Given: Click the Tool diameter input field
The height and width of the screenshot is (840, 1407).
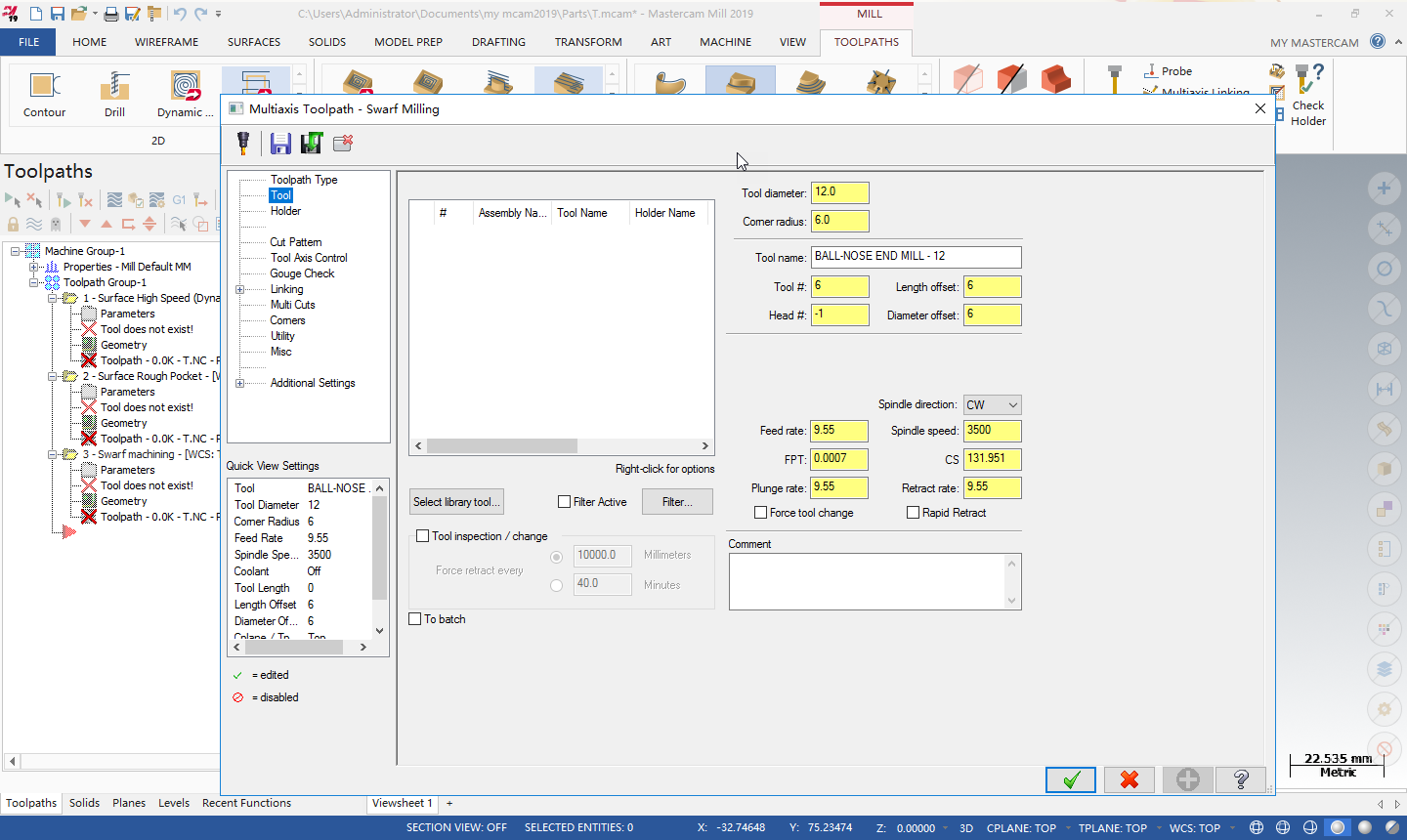Looking at the screenshot, I should (x=839, y=192).
